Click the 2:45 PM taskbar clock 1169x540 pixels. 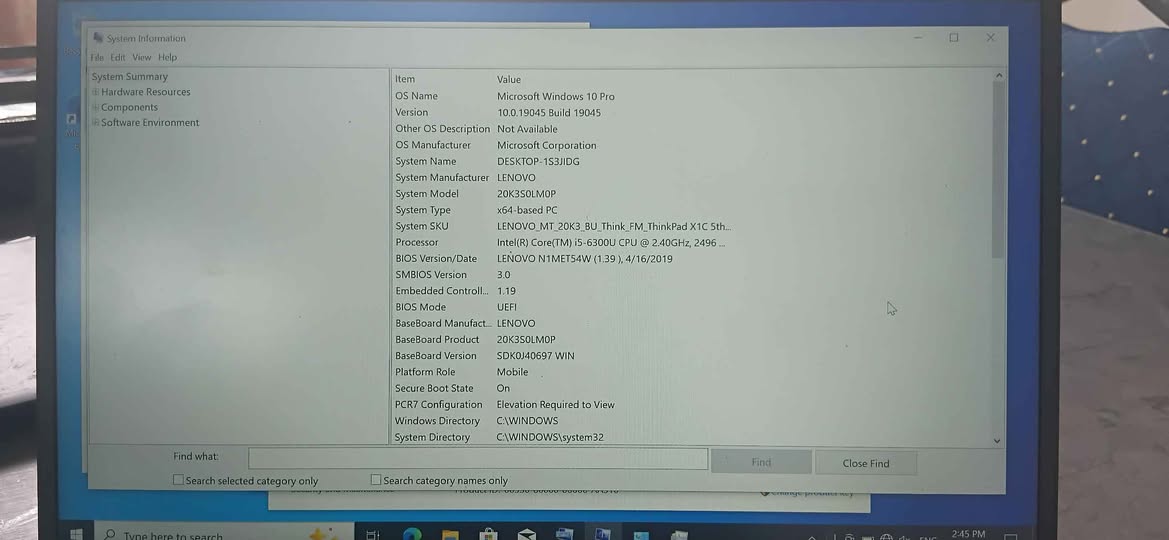pos(968,535)
